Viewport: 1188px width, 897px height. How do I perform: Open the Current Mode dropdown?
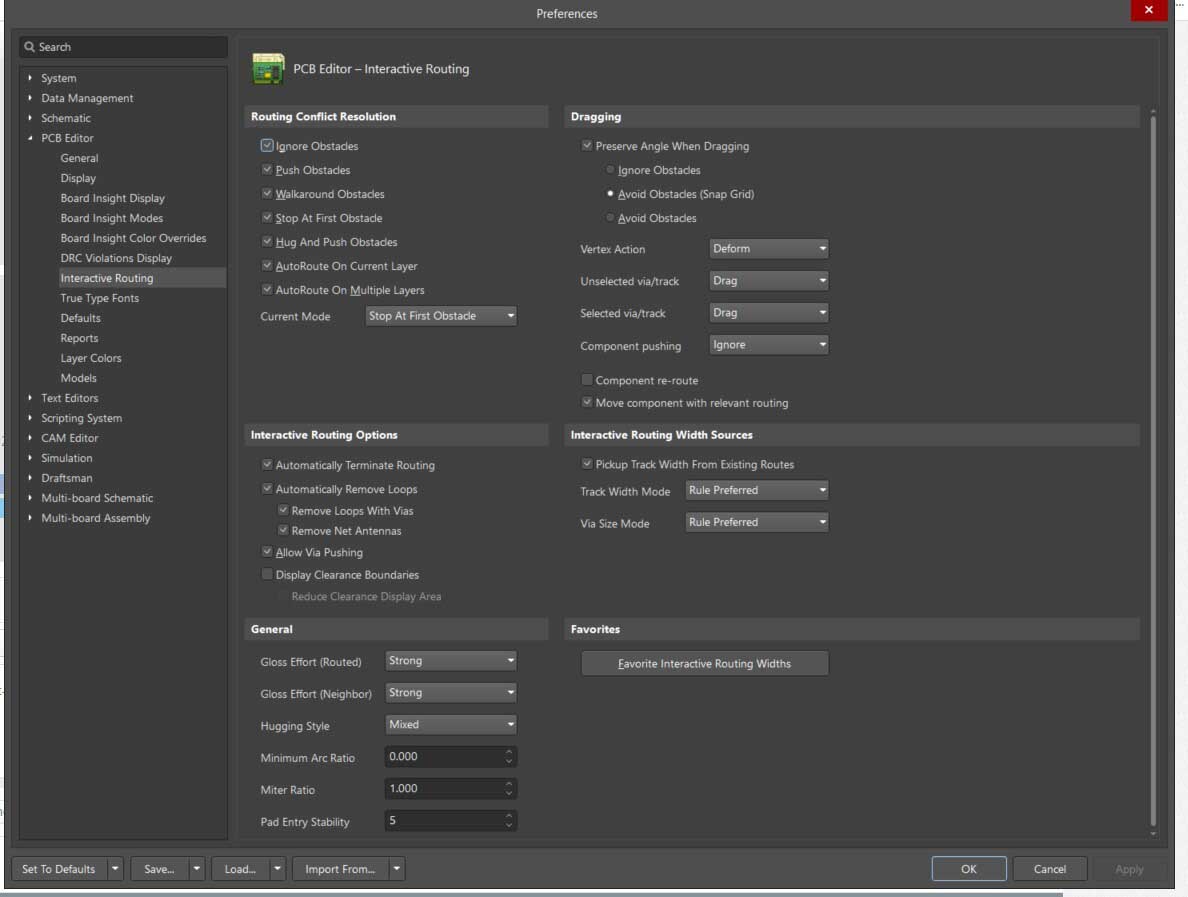441,316
